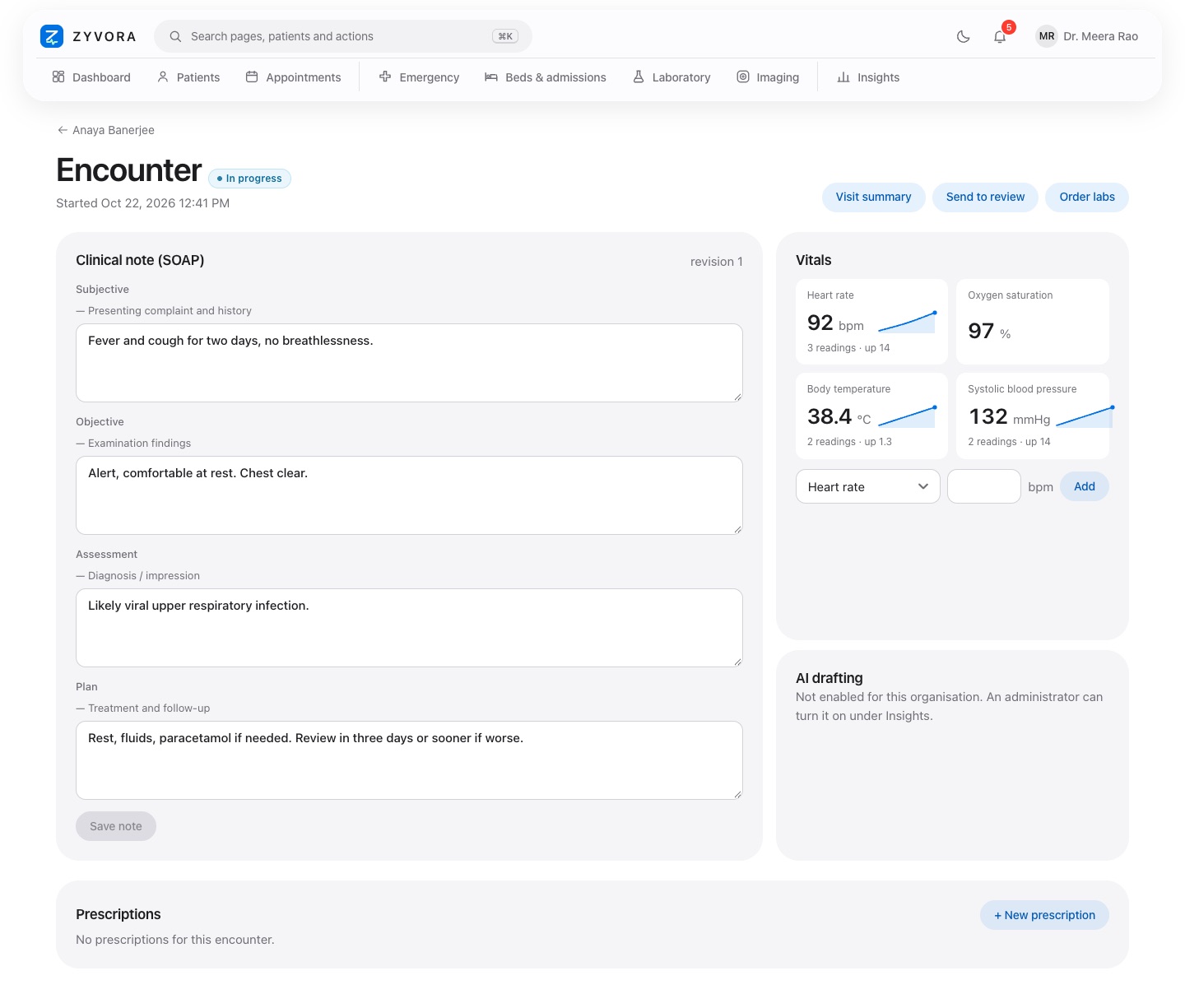Return to Anaya Banerjee patient page

(x=105, y=130)
